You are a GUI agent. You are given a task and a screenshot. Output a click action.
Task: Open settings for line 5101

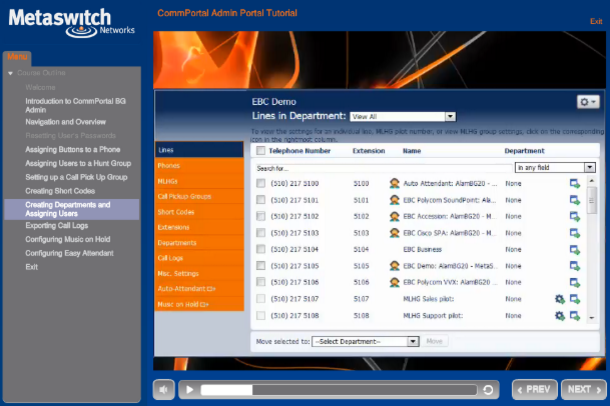(x=575, y=200)
